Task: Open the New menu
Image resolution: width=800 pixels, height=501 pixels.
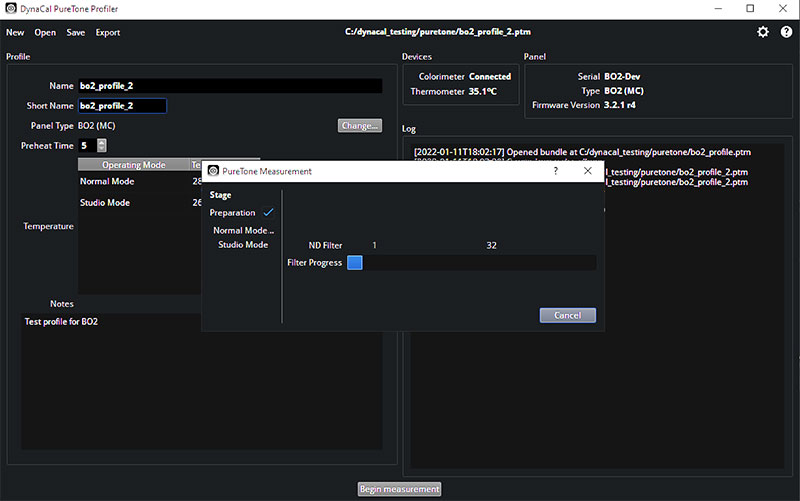Action: pyautogui.click(x=15, y=32)
